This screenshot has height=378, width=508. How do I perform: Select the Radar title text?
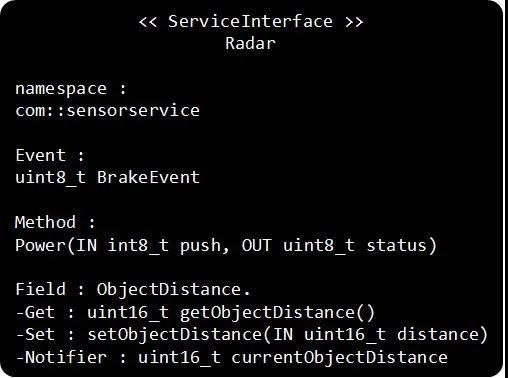click(x=250, y=43)
